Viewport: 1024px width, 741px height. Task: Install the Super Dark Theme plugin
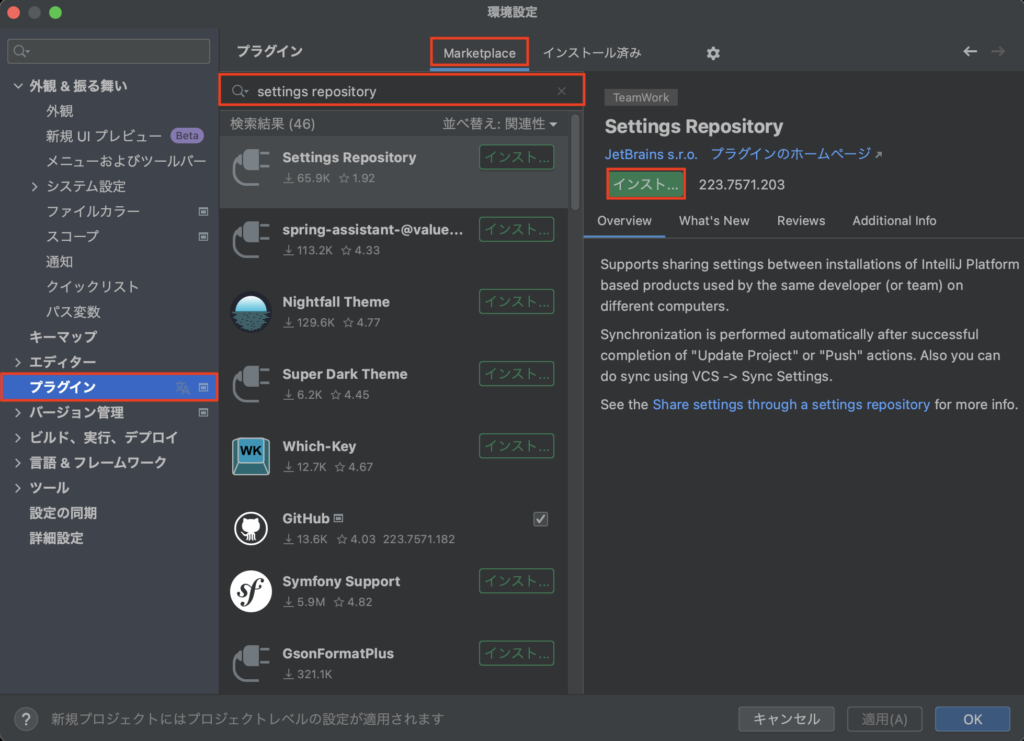pyautogui.click(x=517, y=373)
